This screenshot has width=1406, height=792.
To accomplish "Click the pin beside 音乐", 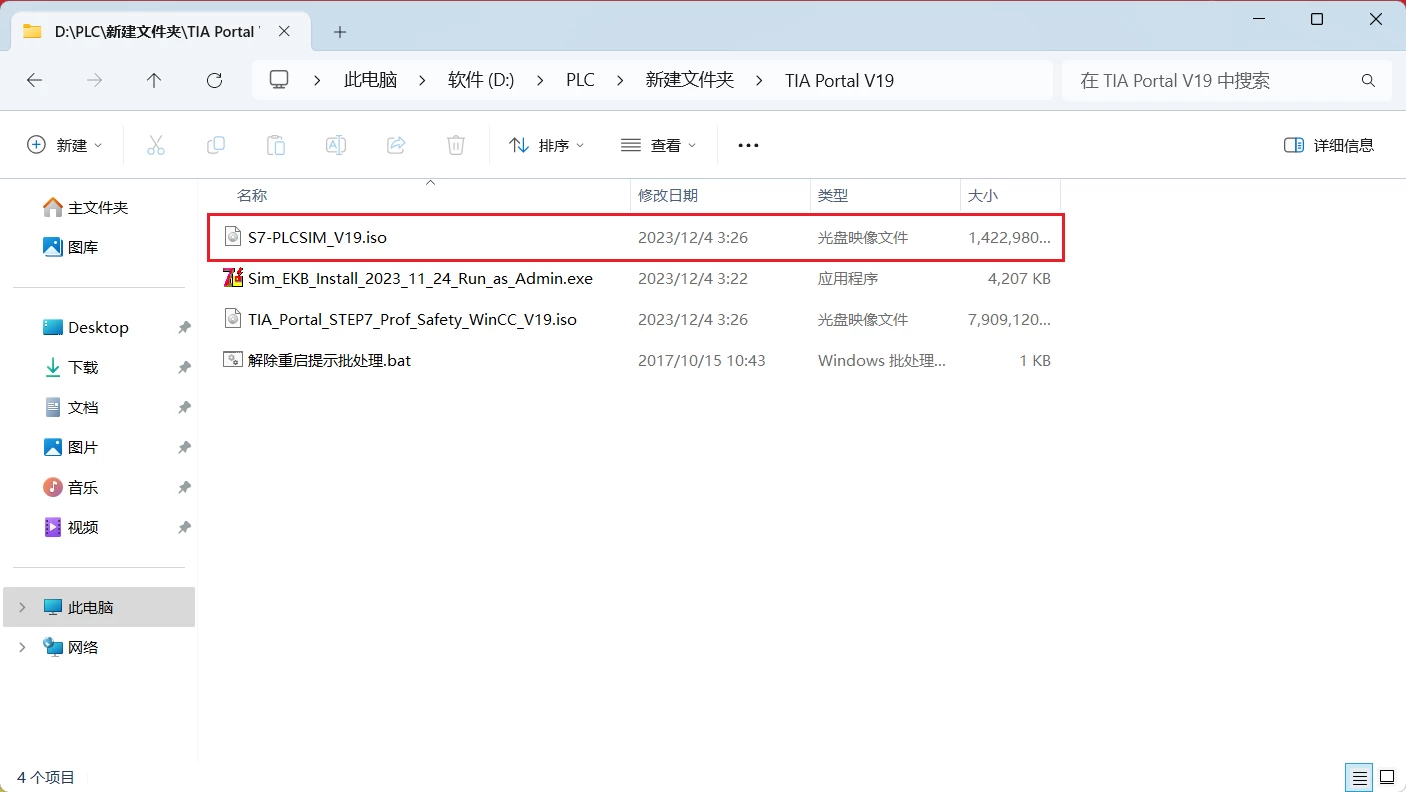I will pyautogui.click(x=184, y=488).
